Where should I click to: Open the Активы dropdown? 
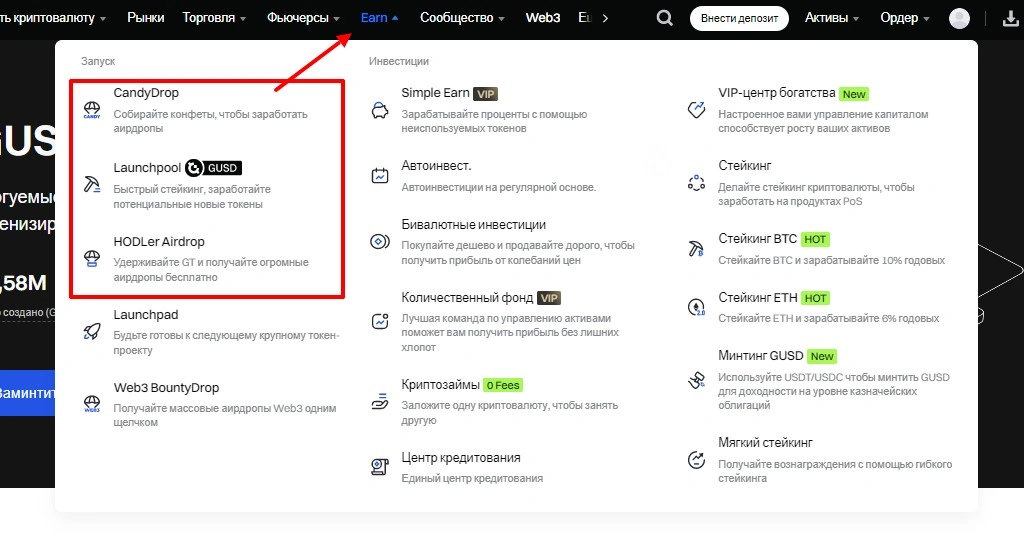click(832, 18)
